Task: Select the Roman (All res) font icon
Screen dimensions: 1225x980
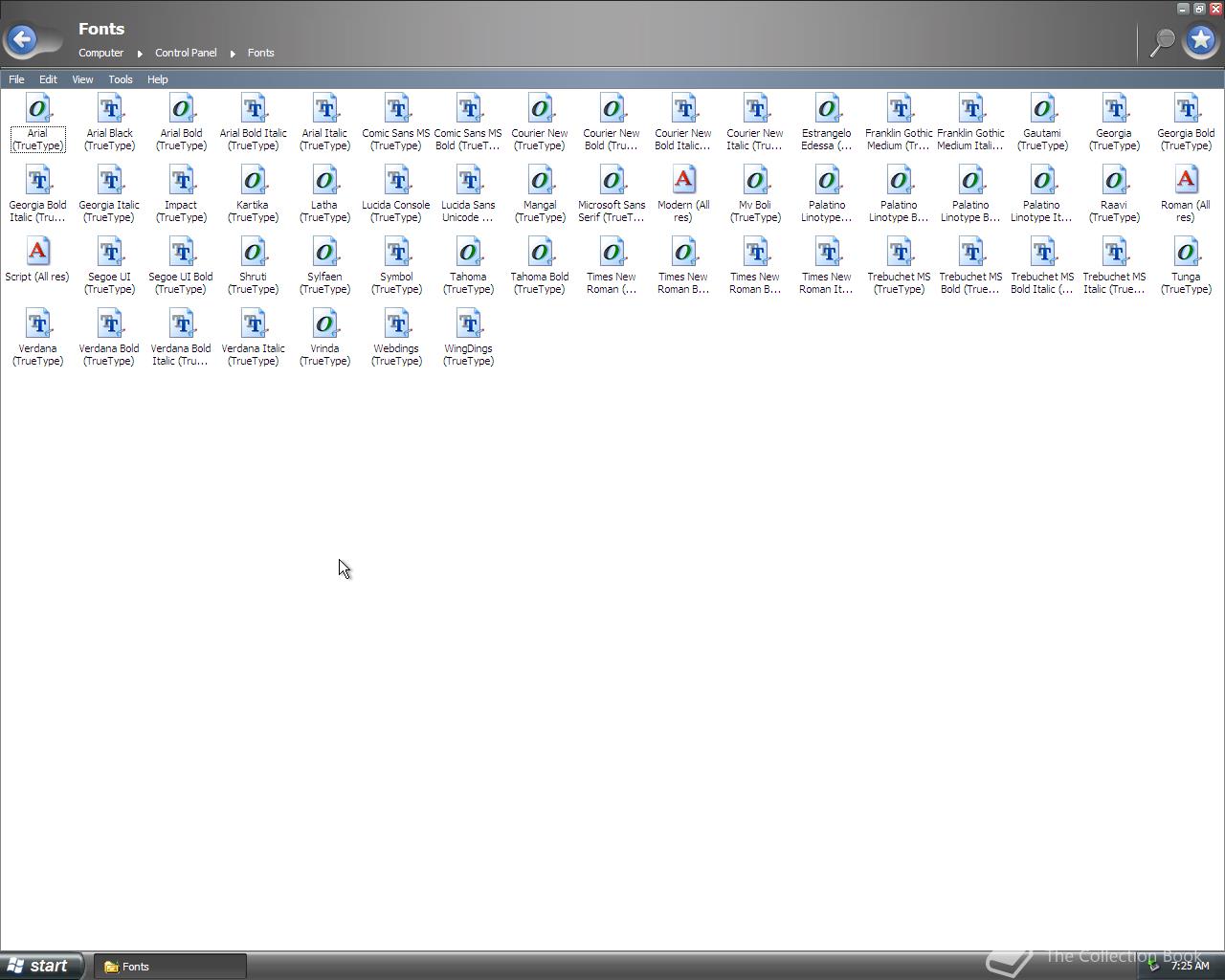Action: pos(1187,180)
